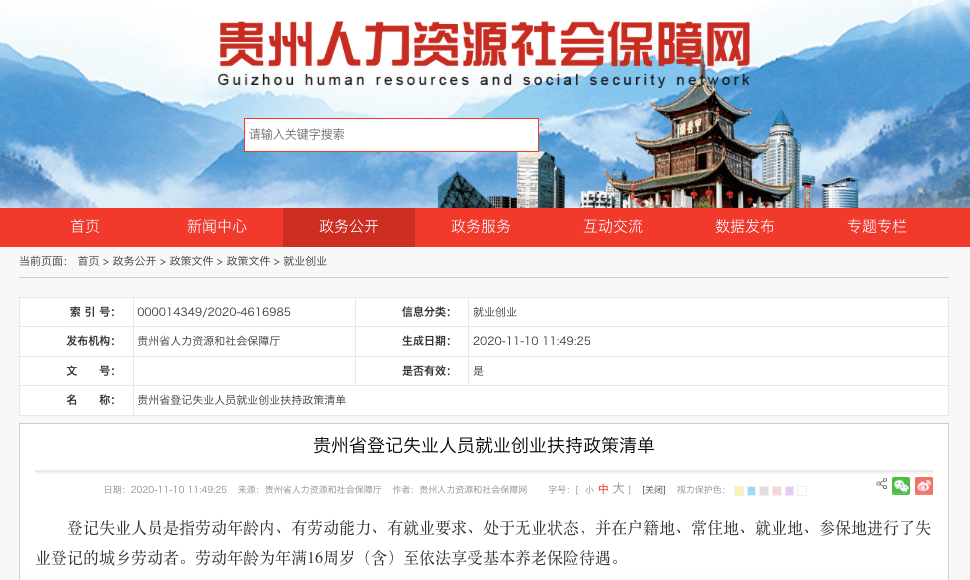Select the yellow eye-protection color
Viewport: 970px width, 580px height.
coord(739,491)
